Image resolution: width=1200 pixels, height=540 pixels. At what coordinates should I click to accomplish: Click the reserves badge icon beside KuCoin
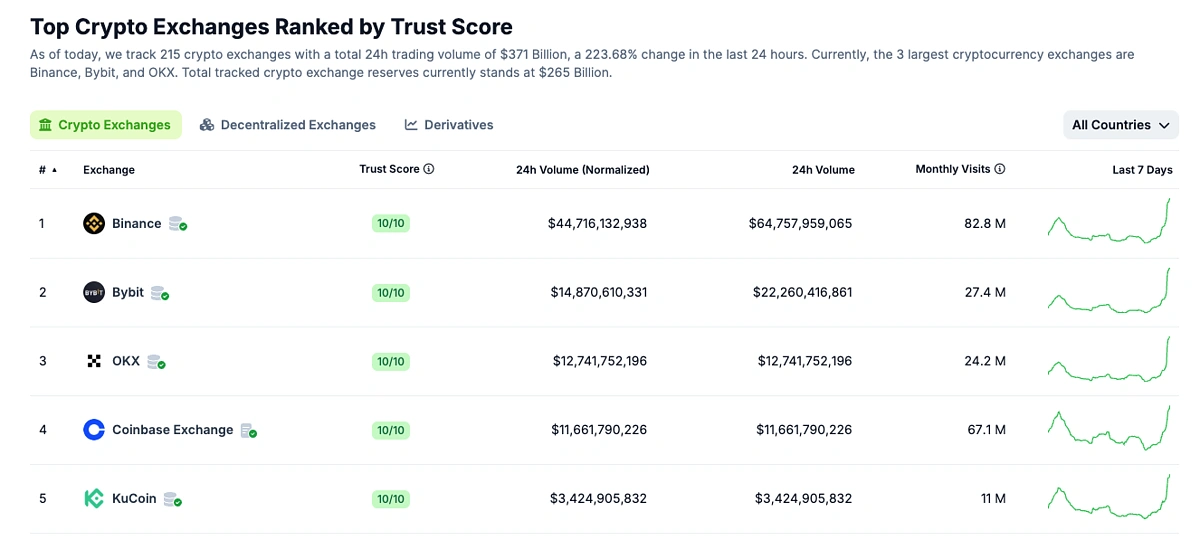click(x=173, y=499)
